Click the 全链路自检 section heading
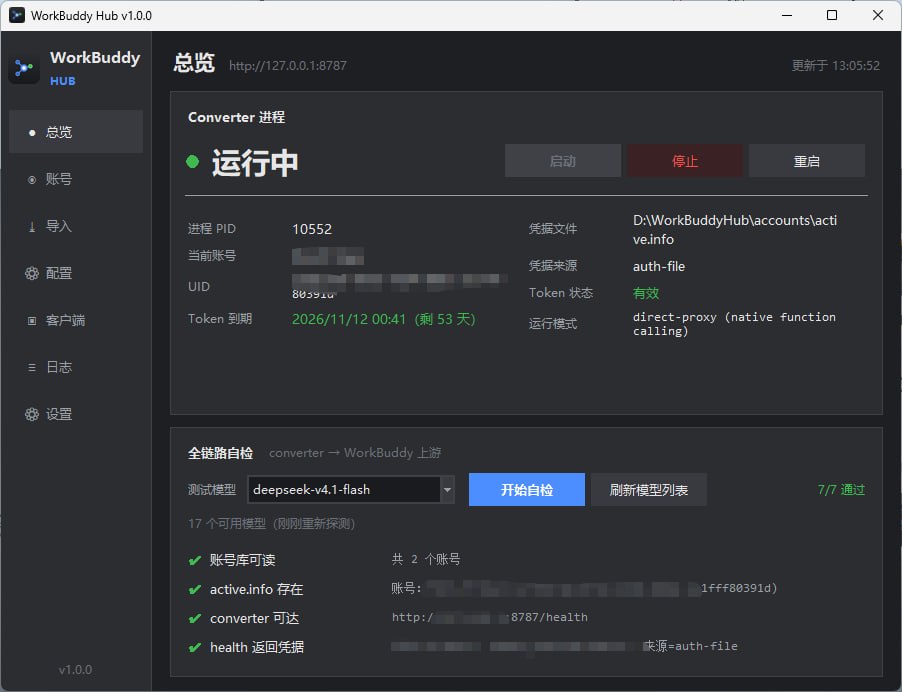Screen dimensions: 902x692 [x=220, y=453]
